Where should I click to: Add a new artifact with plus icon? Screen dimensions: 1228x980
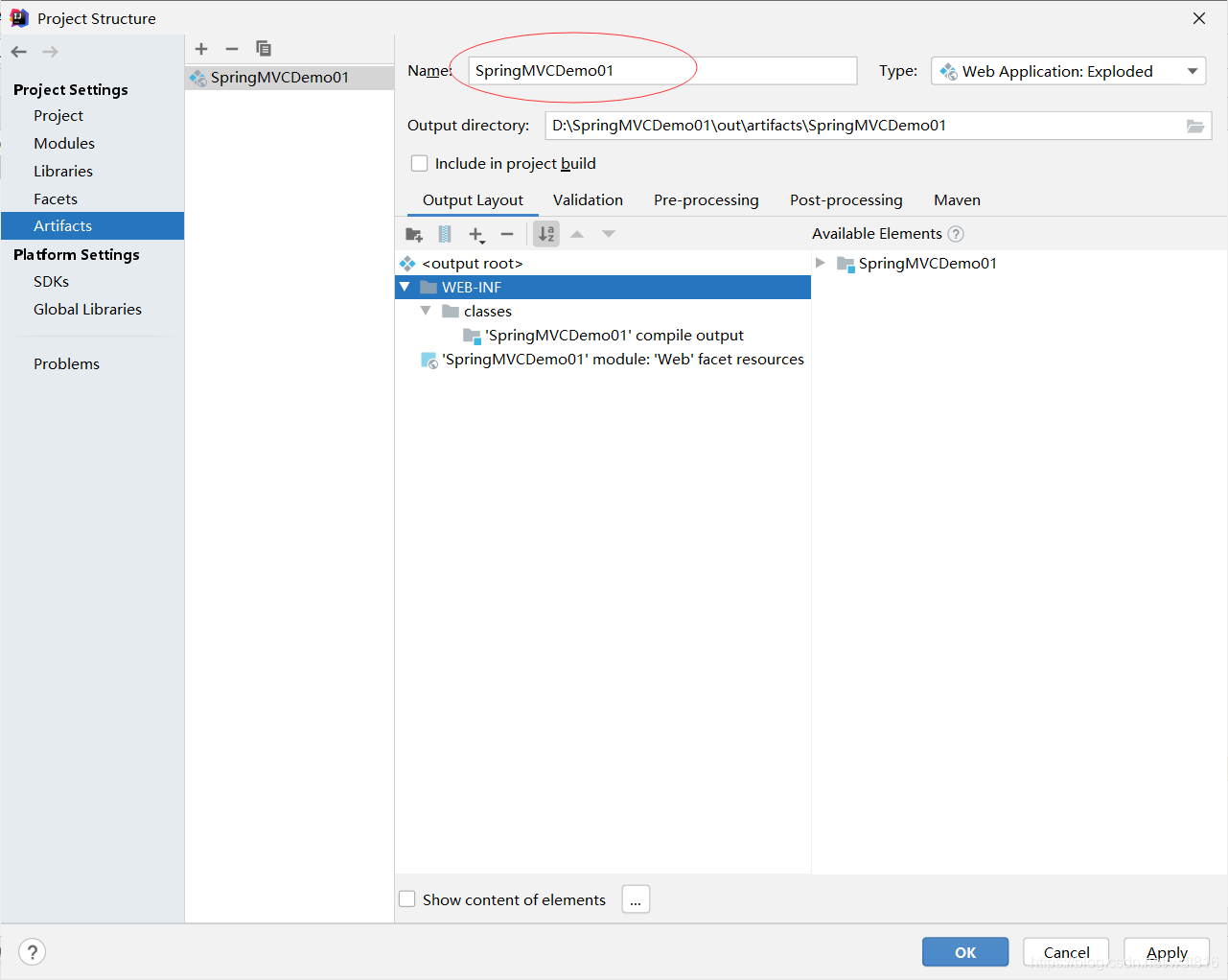point(201,49)
